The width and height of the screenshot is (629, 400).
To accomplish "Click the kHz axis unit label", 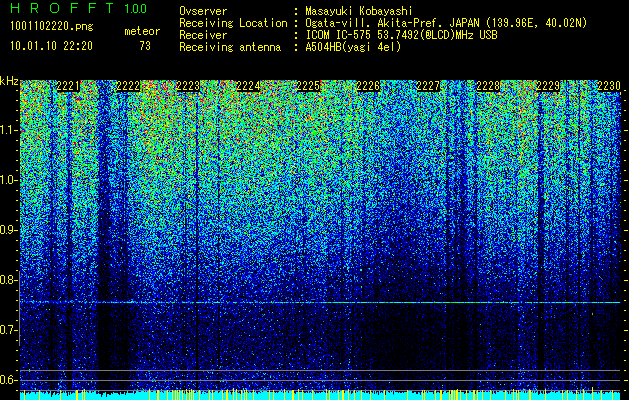I will tap(9, 81).
